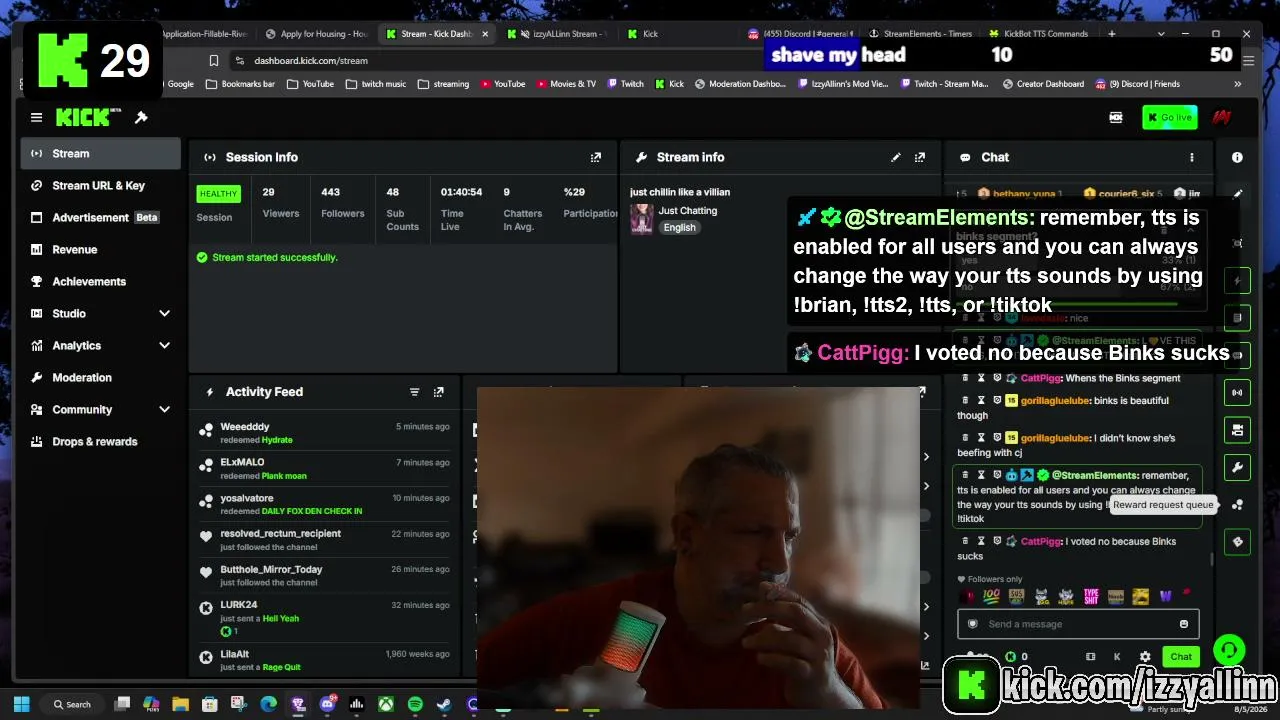This screenshot has width=1280, height=720.
Task: Click the Weeedddy redeemed Hydrate row
Action: 325,433
